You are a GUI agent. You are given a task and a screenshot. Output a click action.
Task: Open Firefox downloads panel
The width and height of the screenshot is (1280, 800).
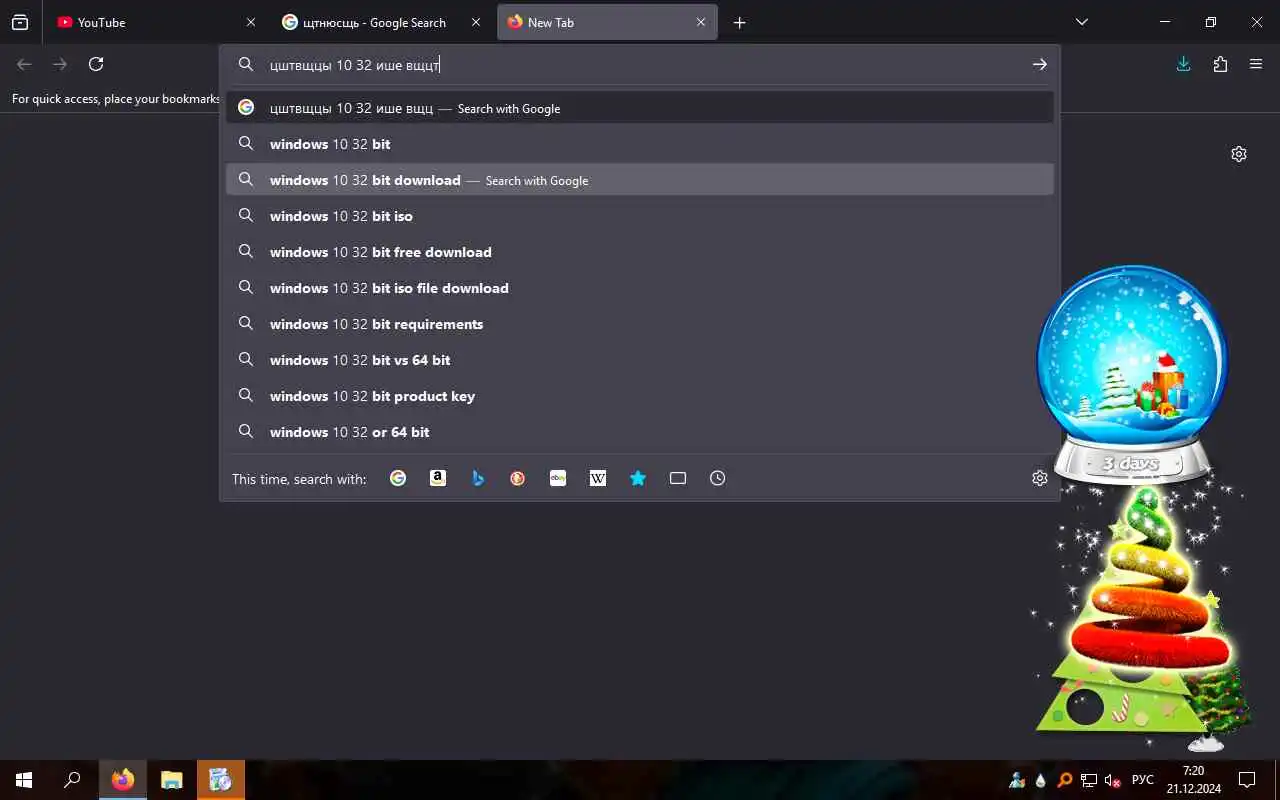click(x=1184, y=64)
